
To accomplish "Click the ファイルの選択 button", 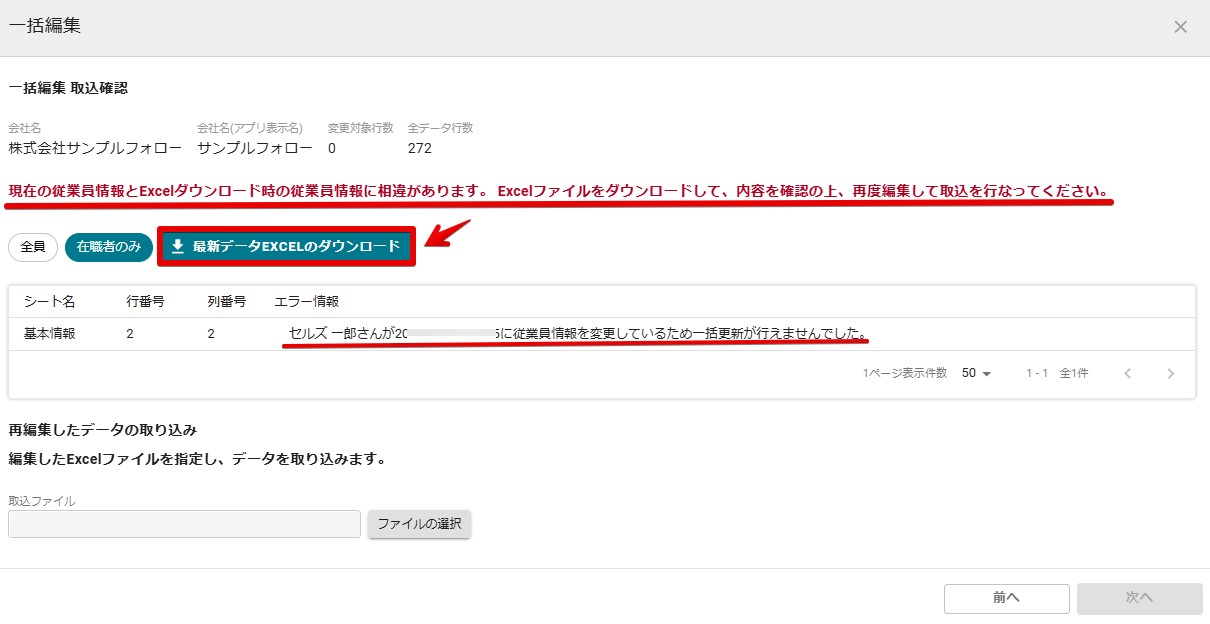I will (419, 524).
